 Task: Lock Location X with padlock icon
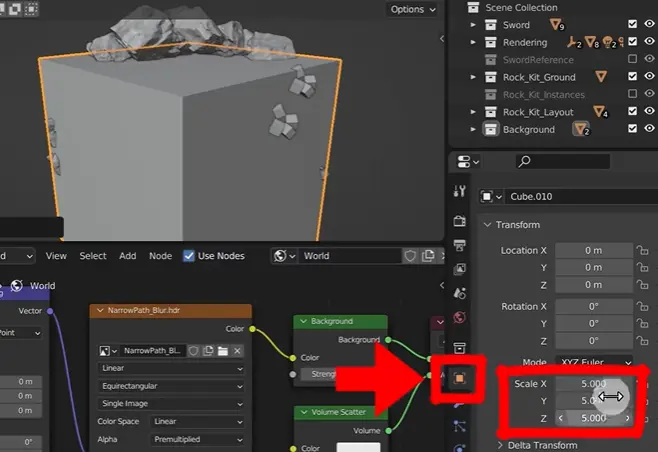click(642, 251)
